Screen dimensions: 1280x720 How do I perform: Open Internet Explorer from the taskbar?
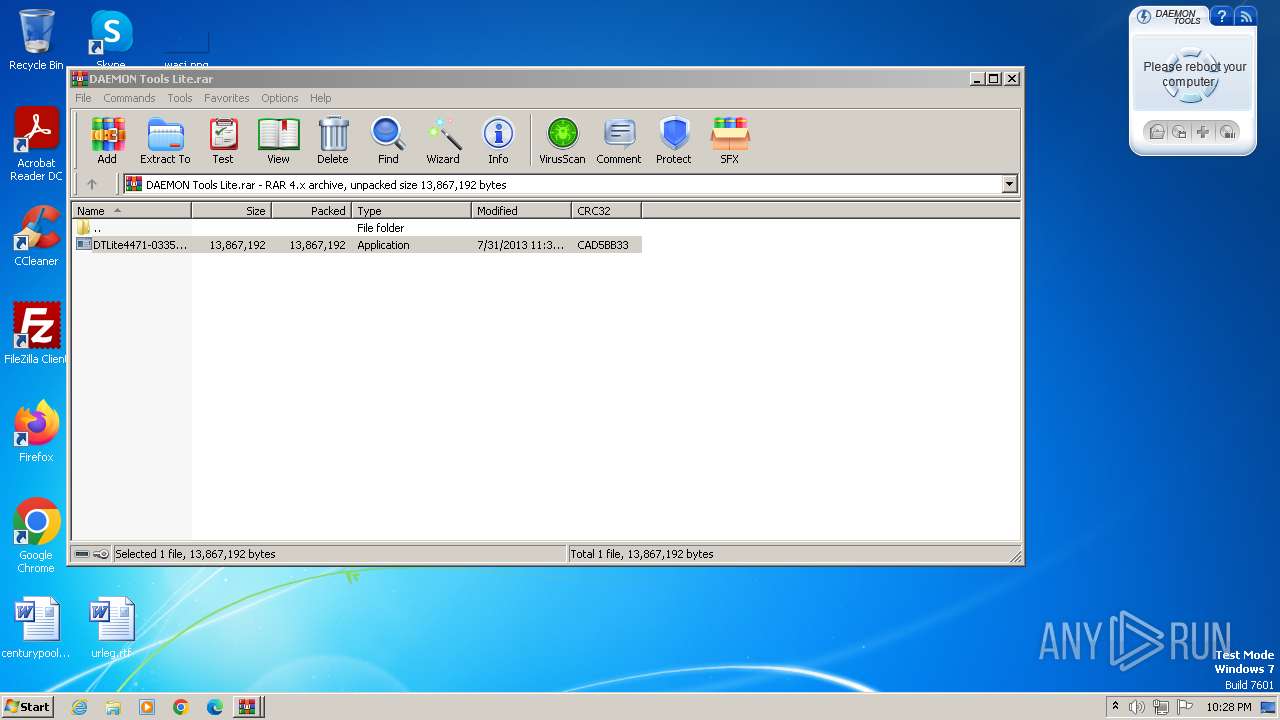pyautogui.click(x=80, y=707)
